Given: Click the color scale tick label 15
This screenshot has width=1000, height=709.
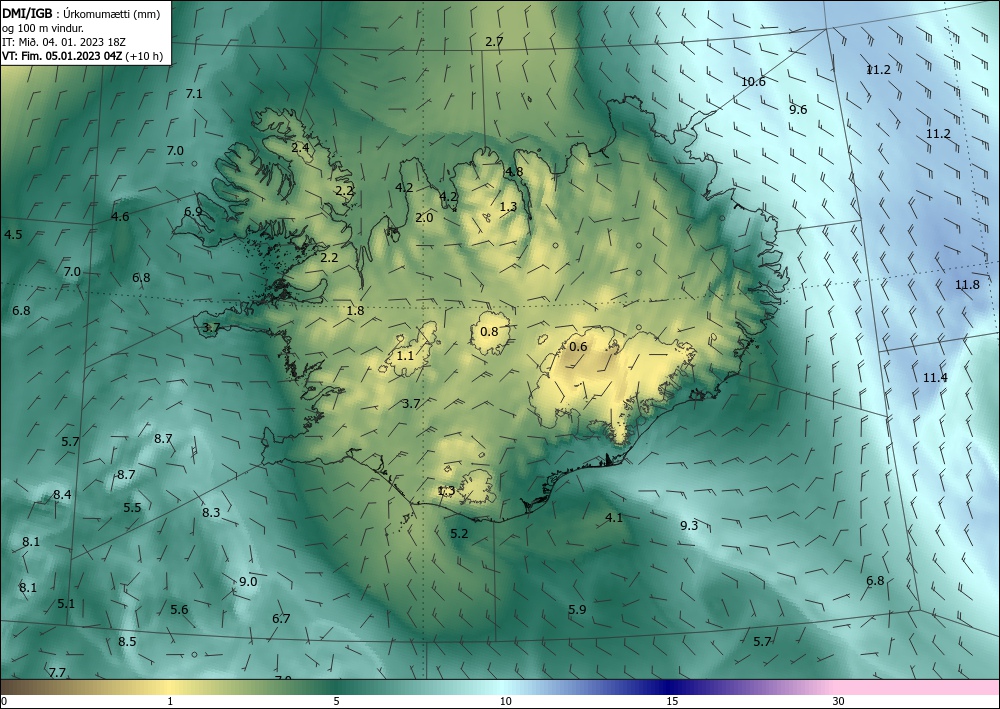Looking at the screenshot, I should [672, 702].
